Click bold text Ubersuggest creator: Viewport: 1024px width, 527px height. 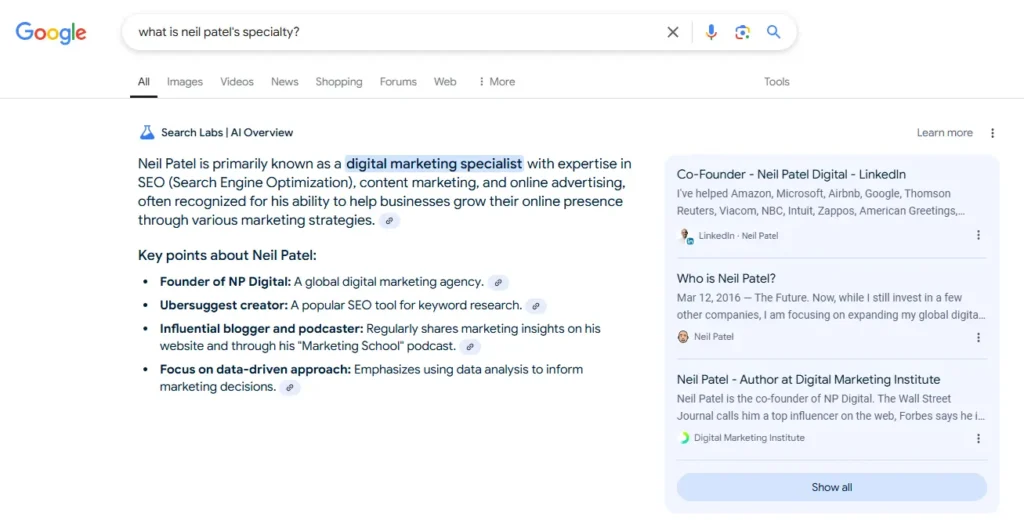(224, 305)
